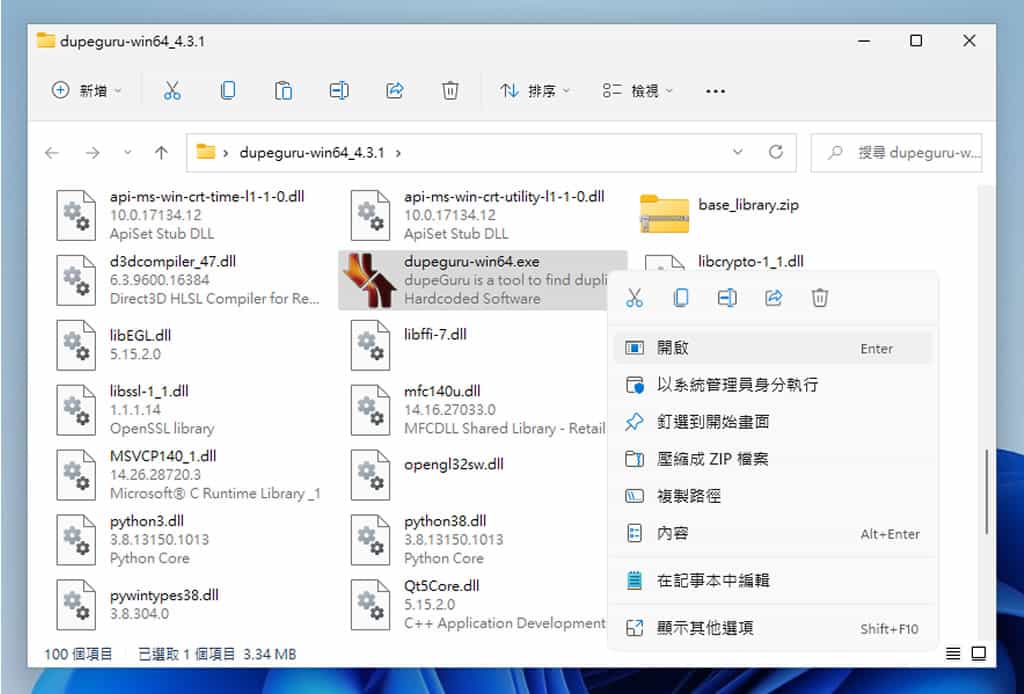The height and width of the screenshot is (694, 1024).
Task: Click the Delete trash icon in the top toolbar
Action: point(450,91)
